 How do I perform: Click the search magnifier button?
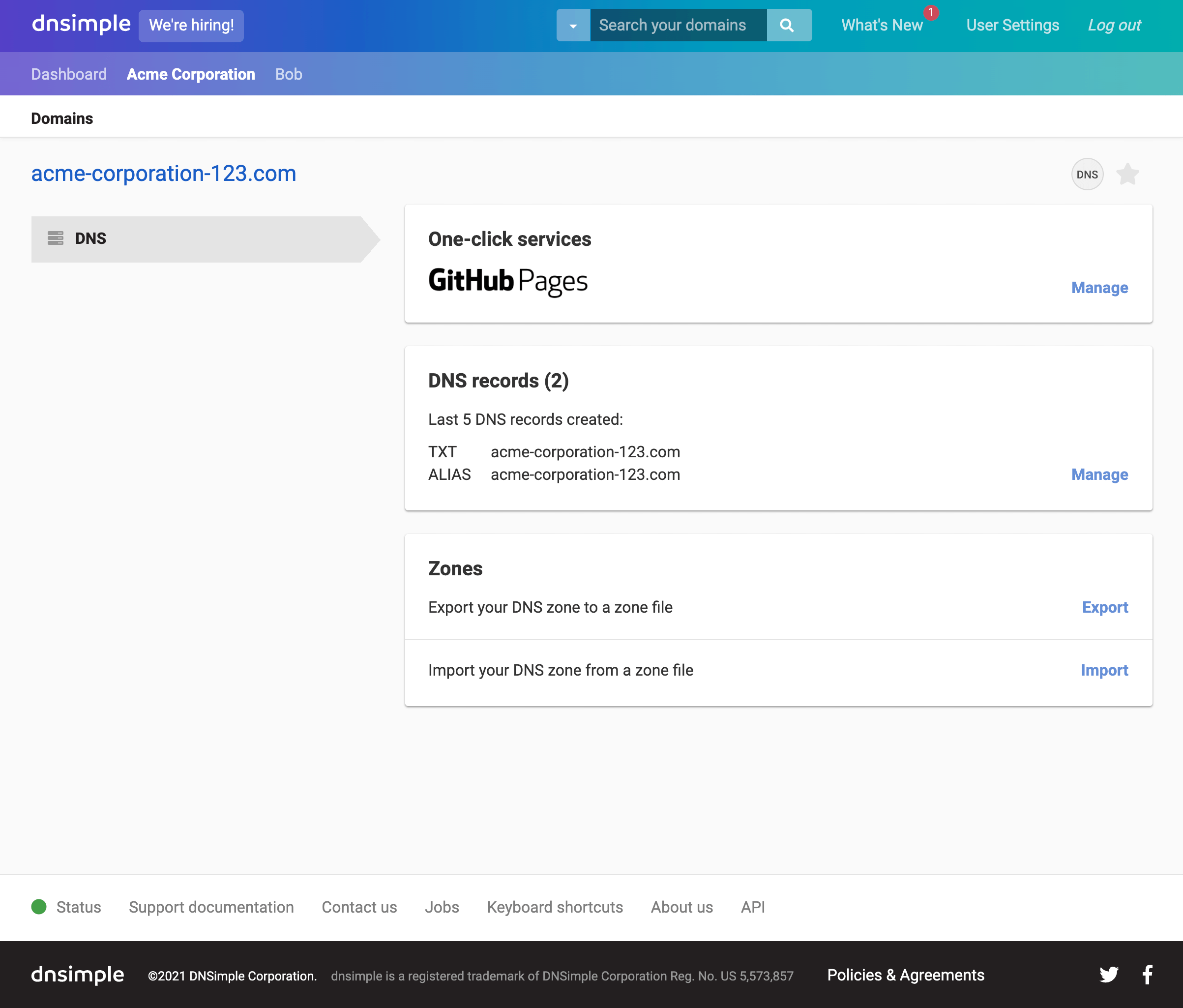point(788,25)
